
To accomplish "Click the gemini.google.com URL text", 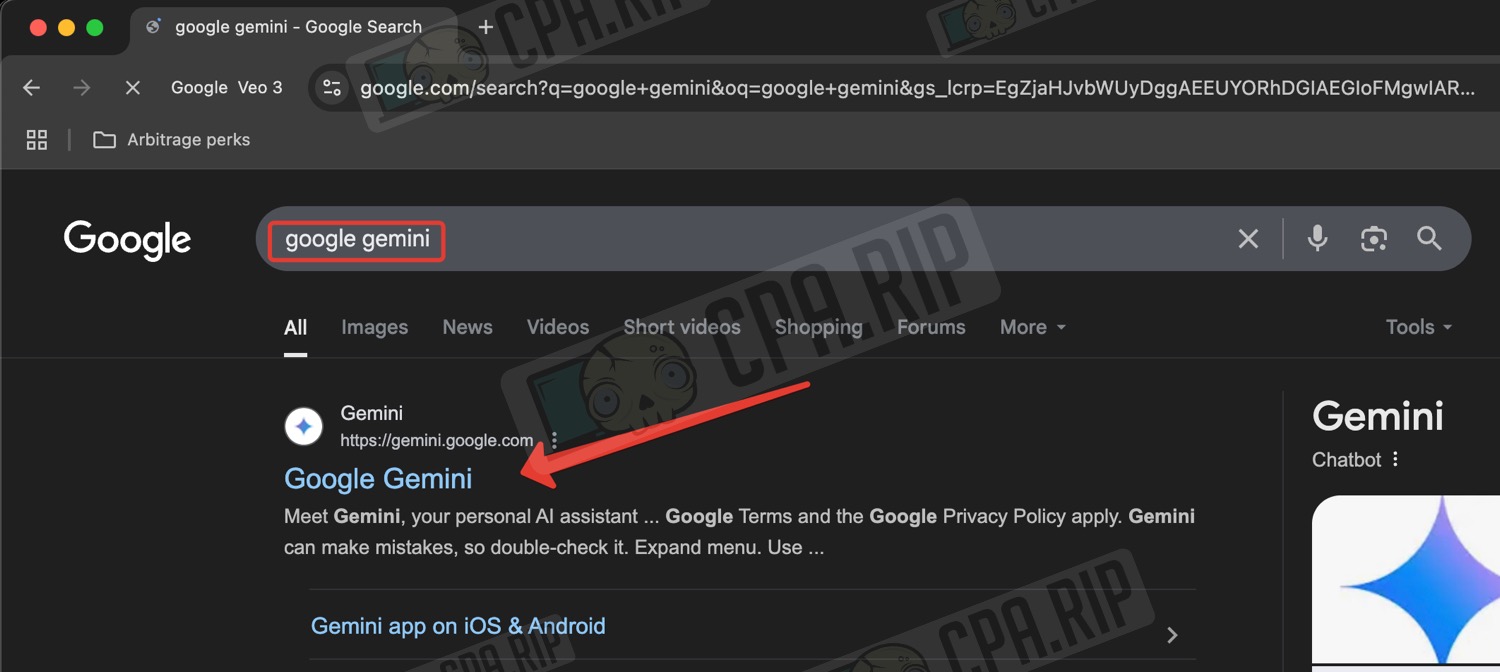I will (437, 440).
